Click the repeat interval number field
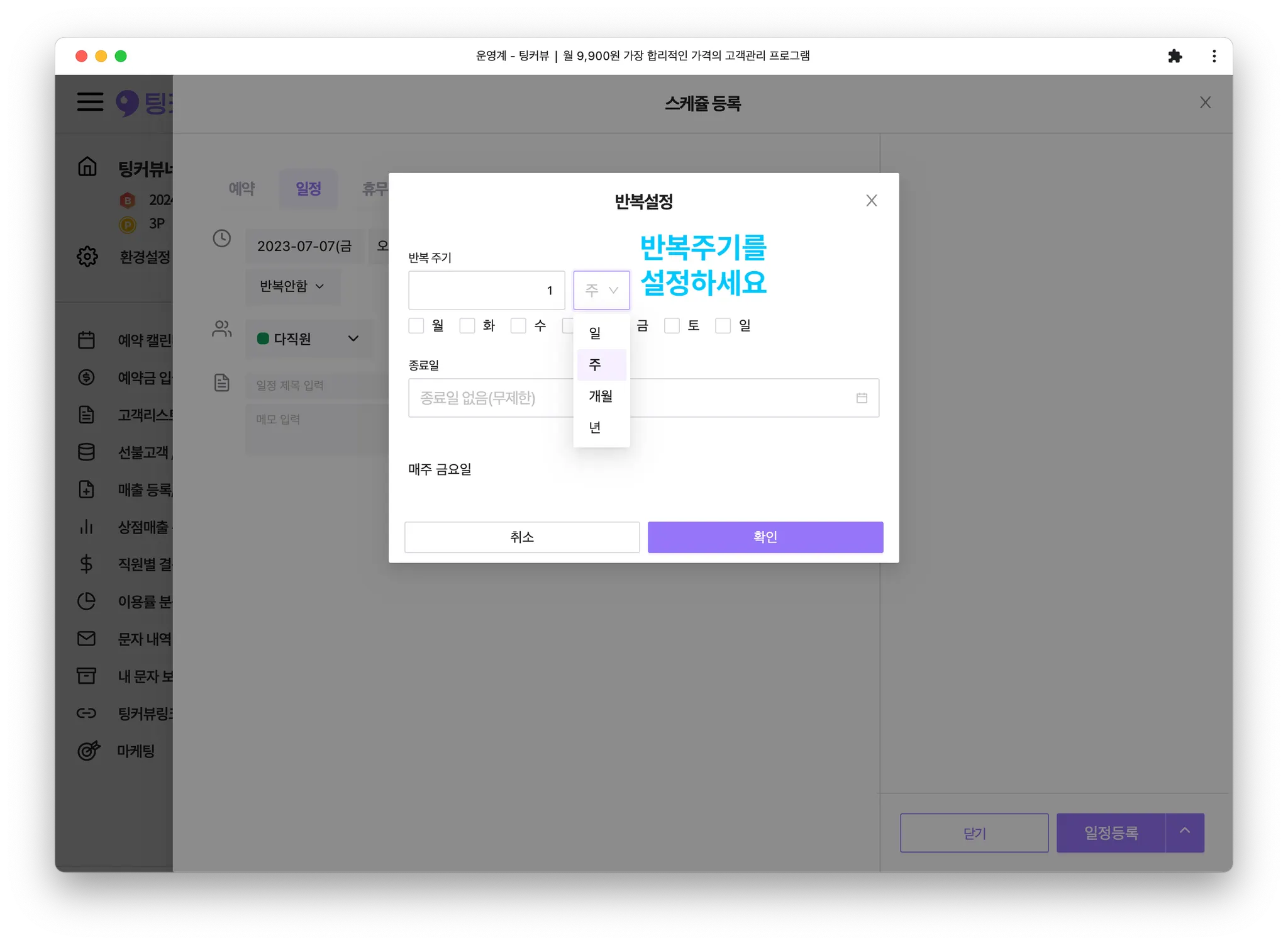1288x945 pixels. coord(486,290)
